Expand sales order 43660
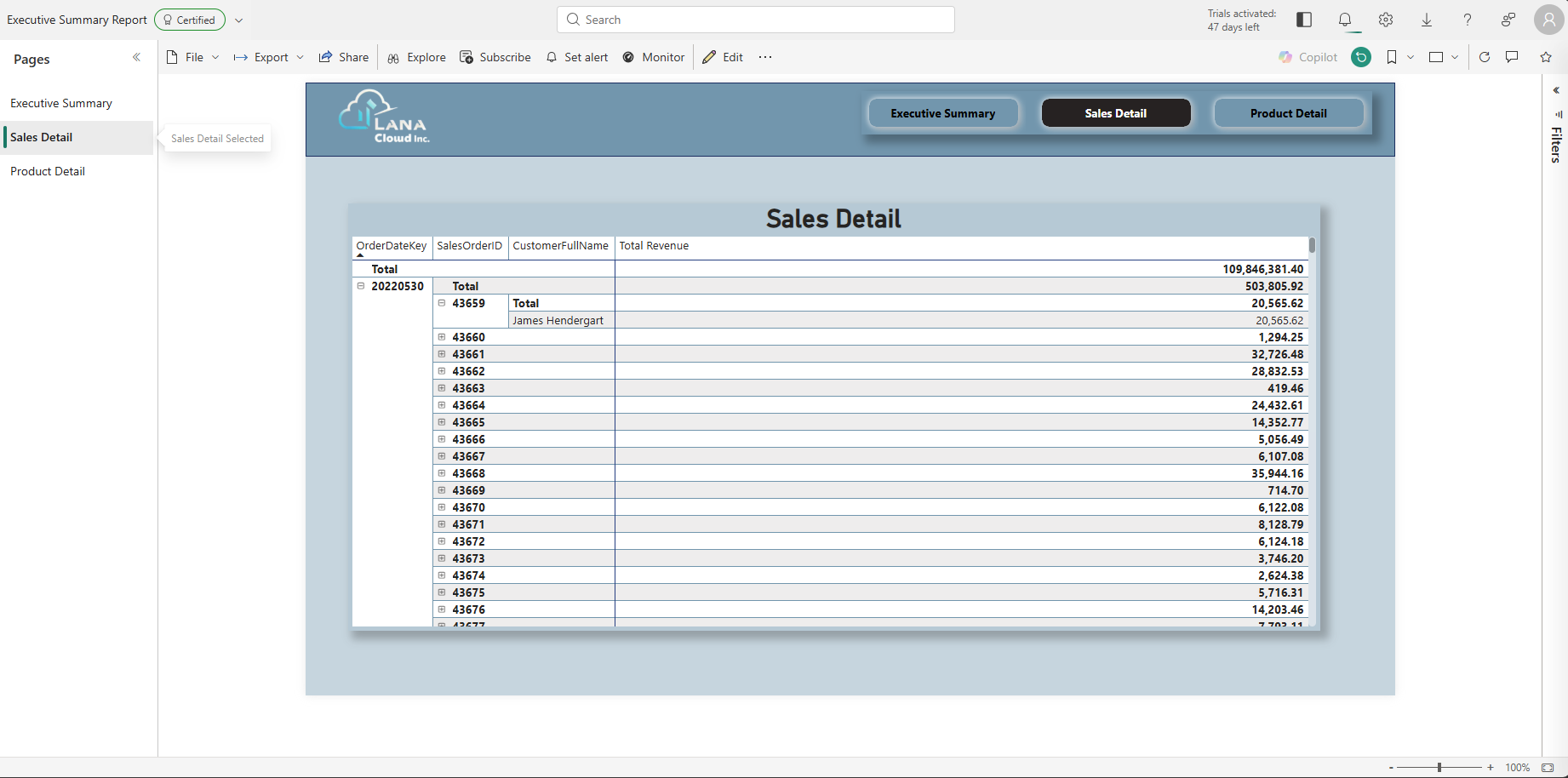 point(442,337)
